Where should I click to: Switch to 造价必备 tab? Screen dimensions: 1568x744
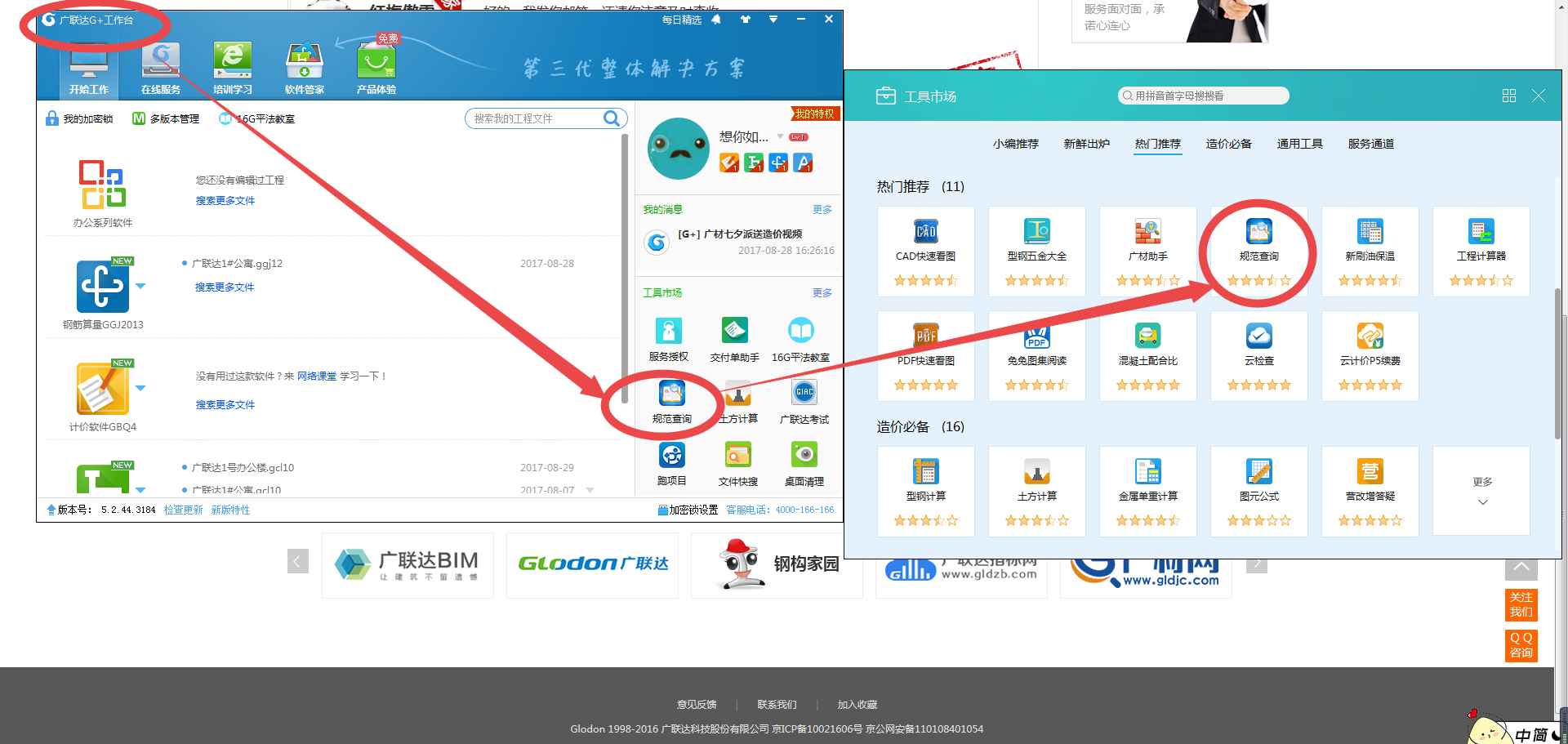1229,144
